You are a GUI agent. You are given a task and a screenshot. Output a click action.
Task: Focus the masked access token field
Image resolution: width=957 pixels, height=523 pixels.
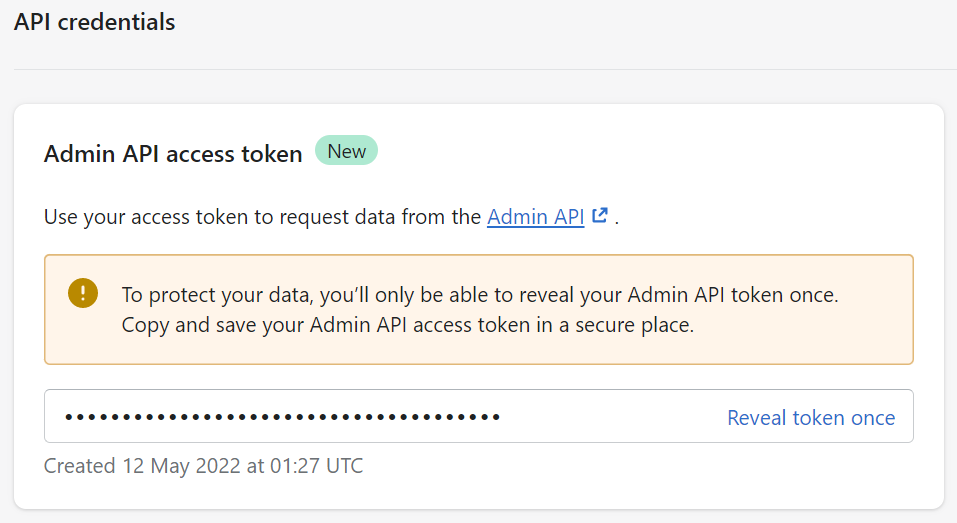(x=478, y=416)
